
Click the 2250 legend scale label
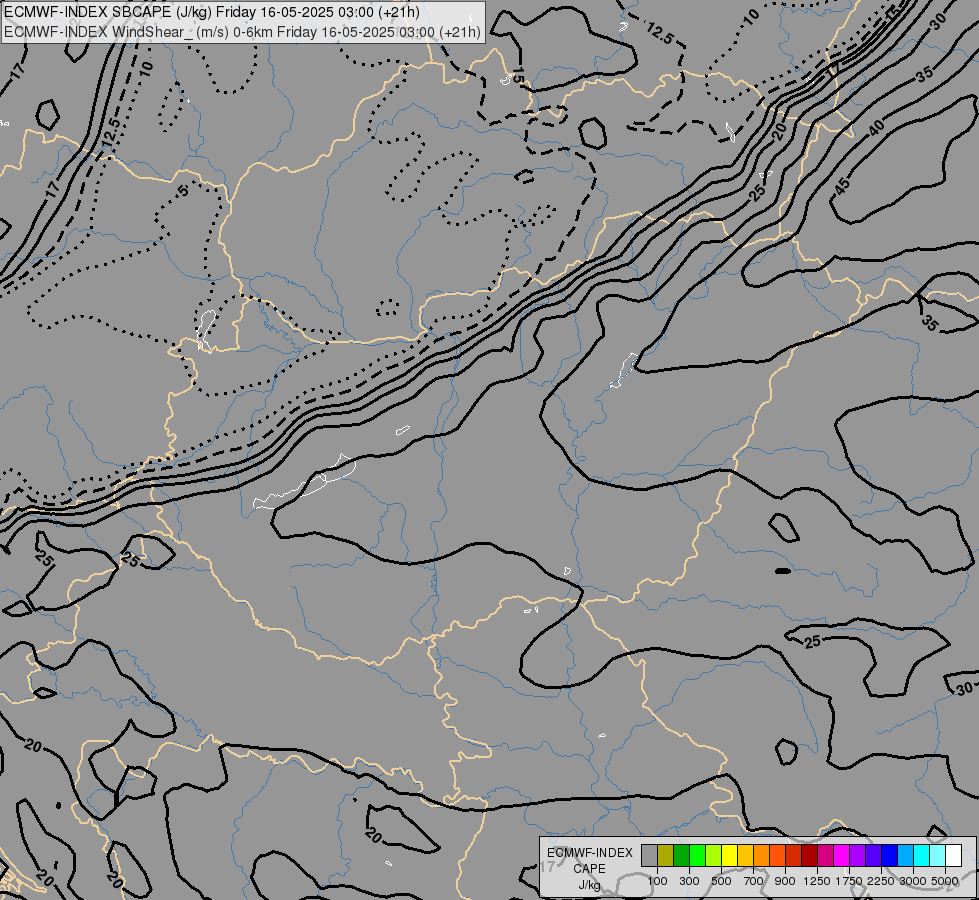[881, 881]
